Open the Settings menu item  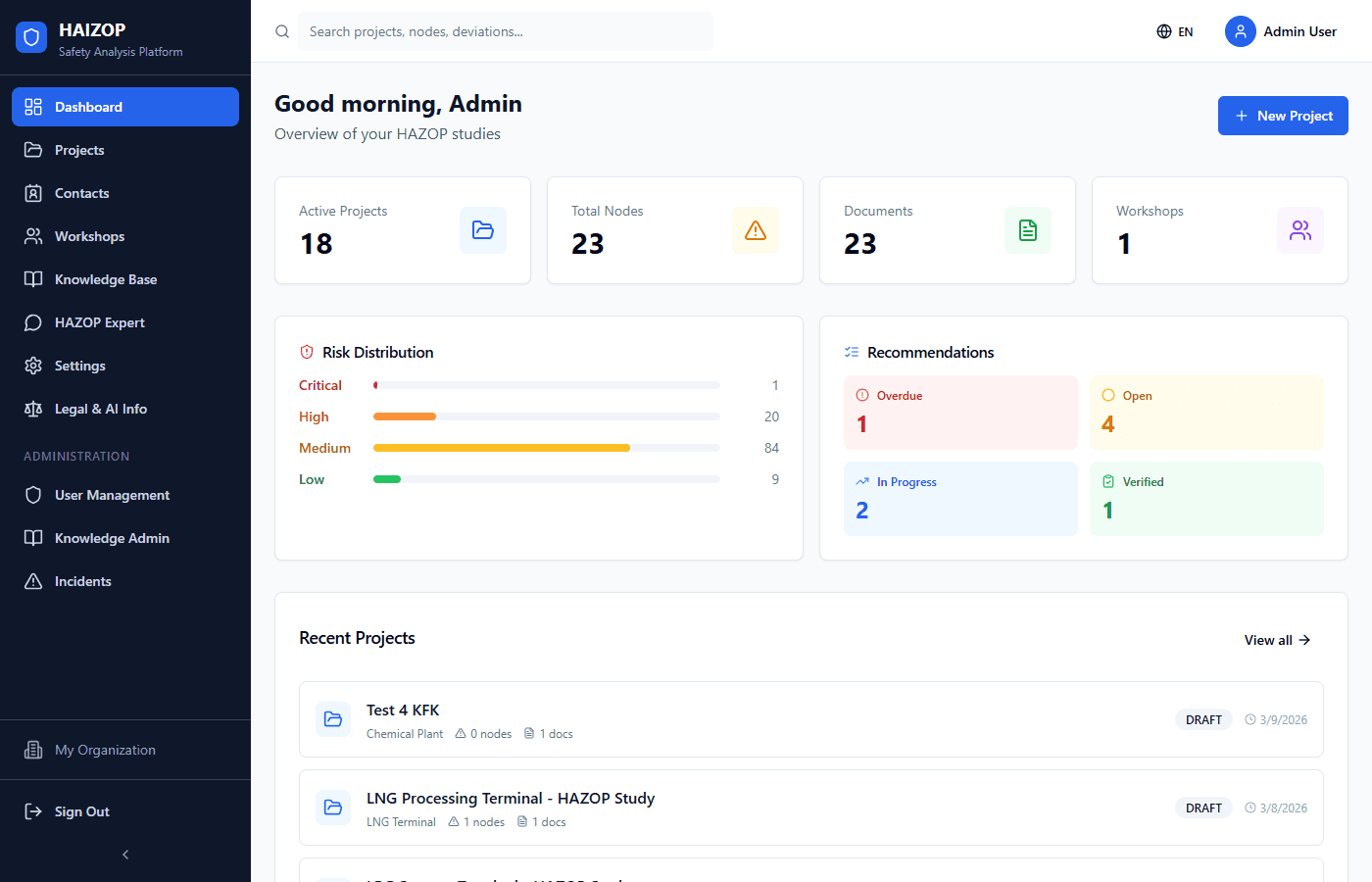point(78,365)
